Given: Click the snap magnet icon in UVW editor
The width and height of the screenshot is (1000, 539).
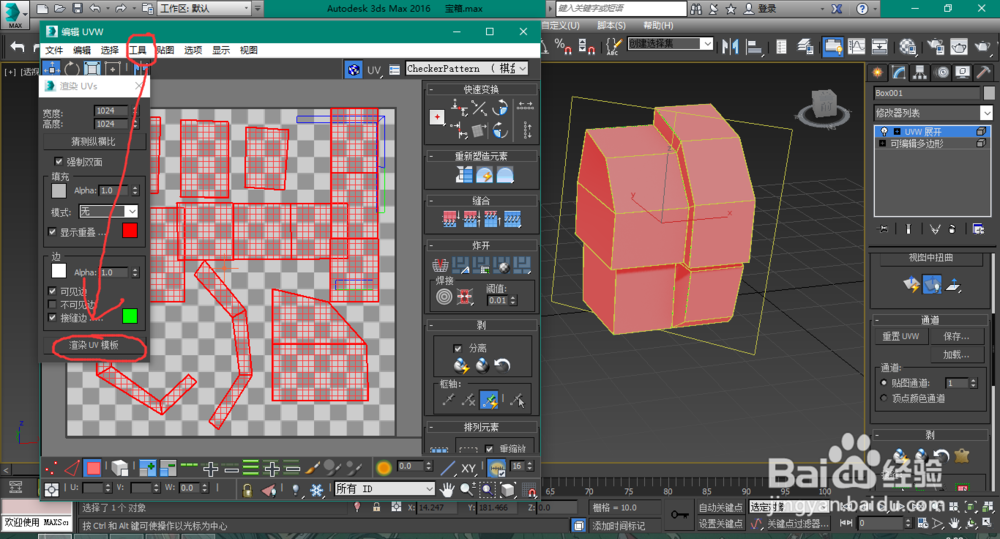Looking at the screenshot, I should (x=531, y=489).
